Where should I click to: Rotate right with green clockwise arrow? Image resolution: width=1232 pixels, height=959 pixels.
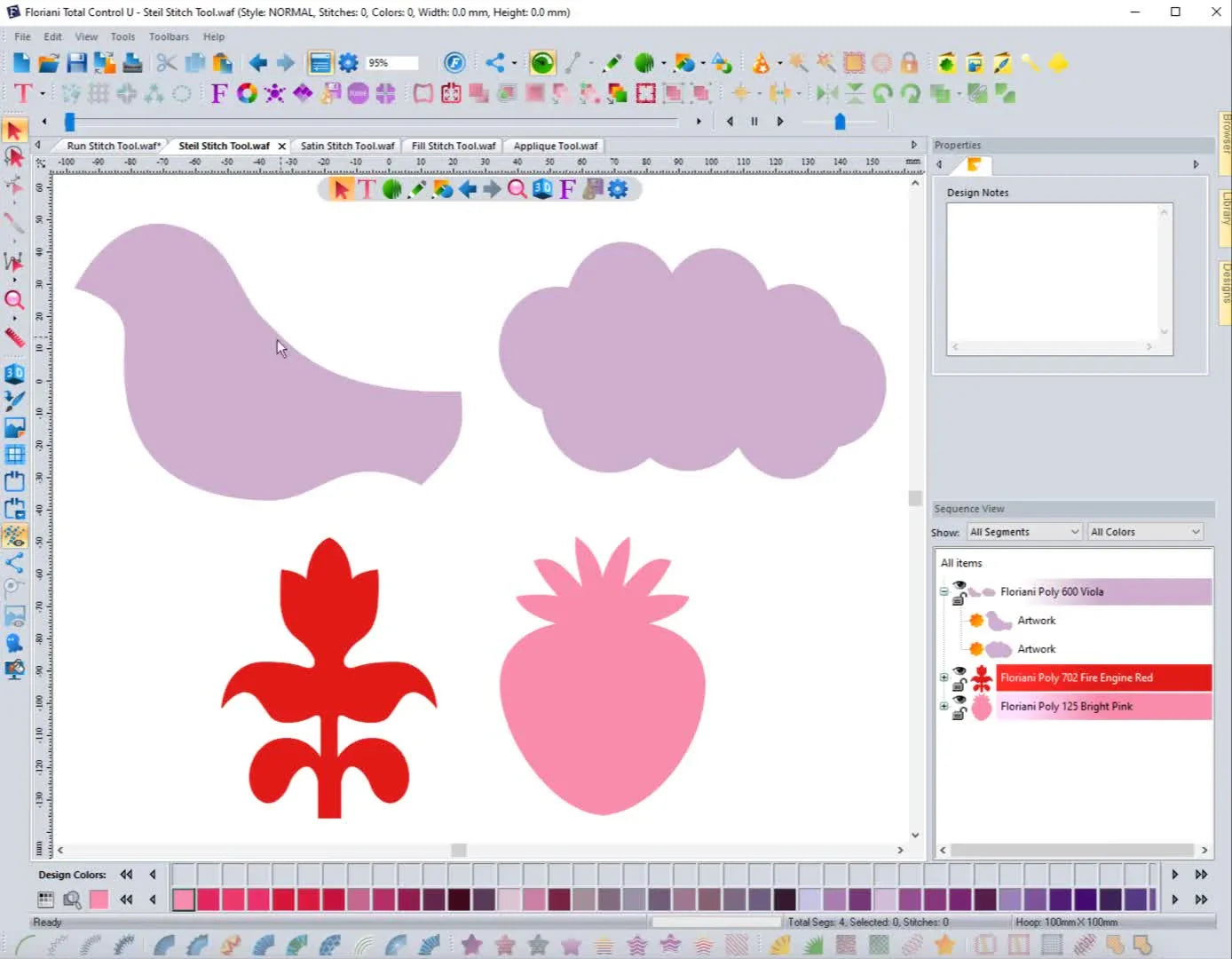tap(911, 93)
